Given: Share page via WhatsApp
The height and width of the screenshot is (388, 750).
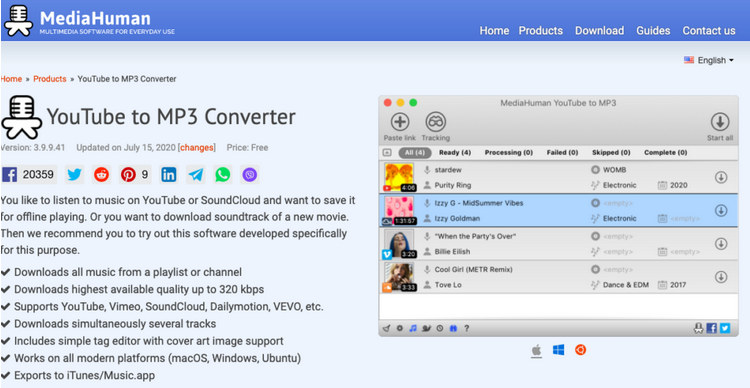Looking at the screenshot, I should pos(222,175).
